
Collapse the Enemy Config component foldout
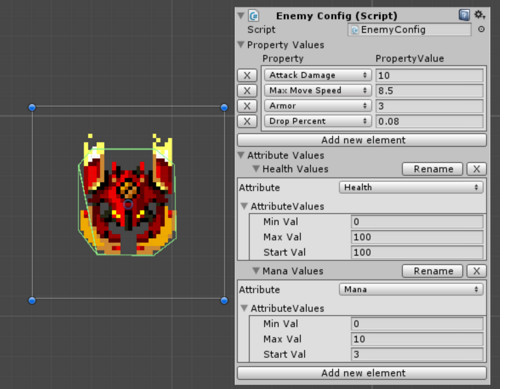(241, 15)
